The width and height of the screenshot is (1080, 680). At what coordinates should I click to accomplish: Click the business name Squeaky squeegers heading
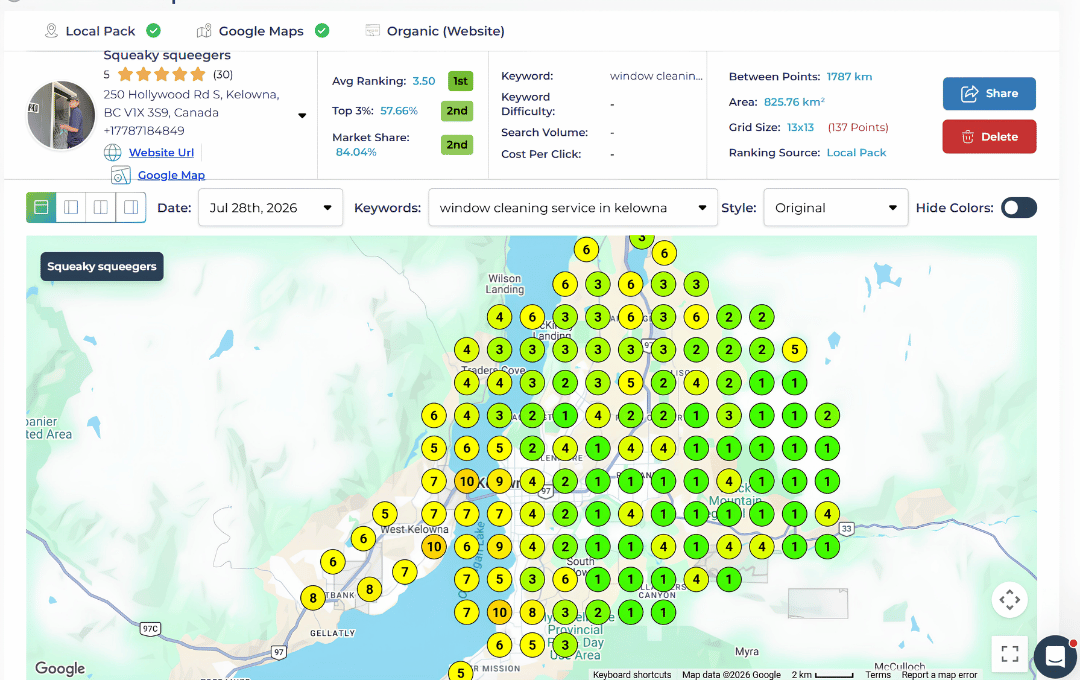[x=167, y=55]
